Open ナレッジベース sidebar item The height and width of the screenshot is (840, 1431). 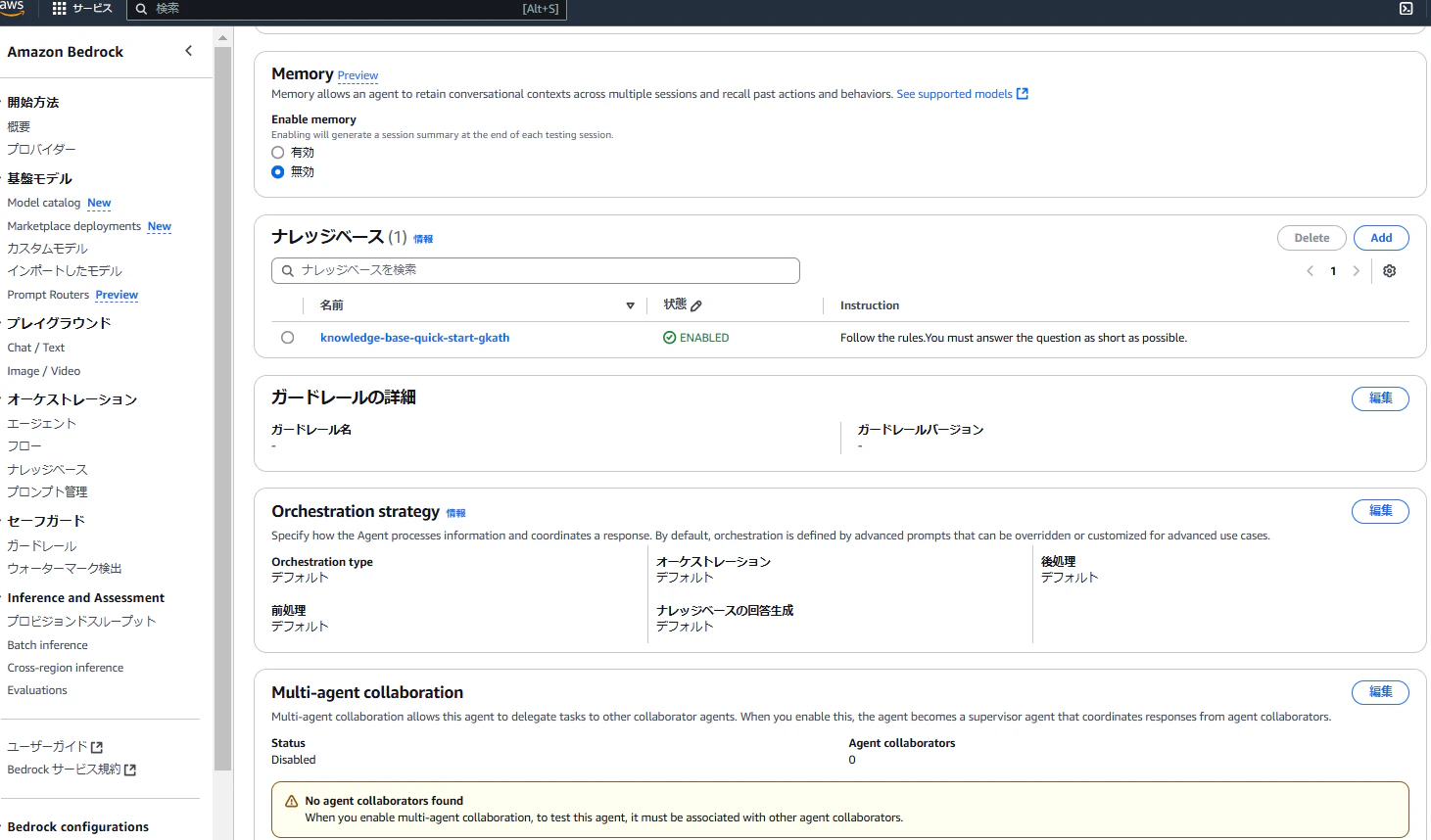point(47,469)
